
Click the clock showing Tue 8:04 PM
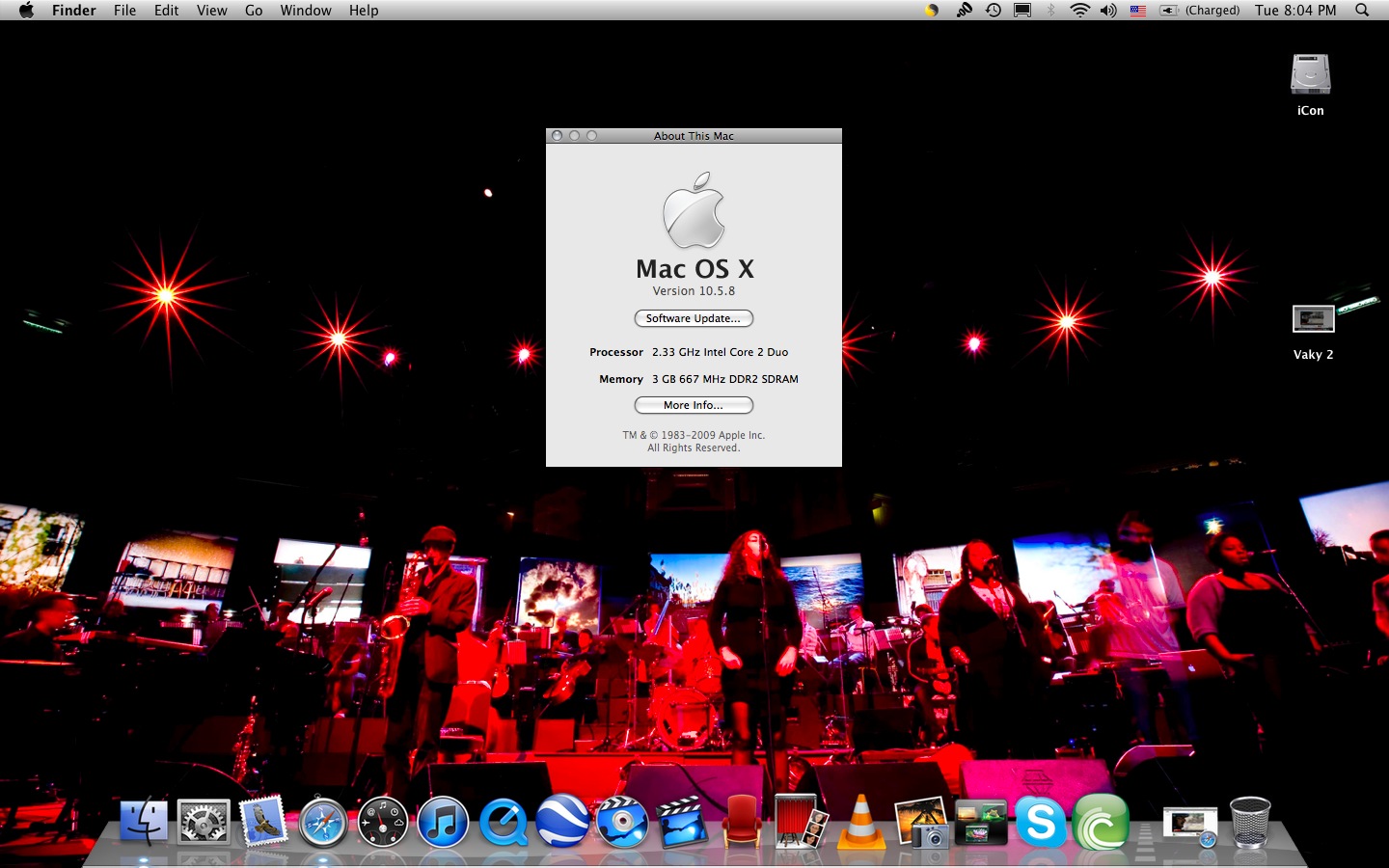tap(1295, 11)
